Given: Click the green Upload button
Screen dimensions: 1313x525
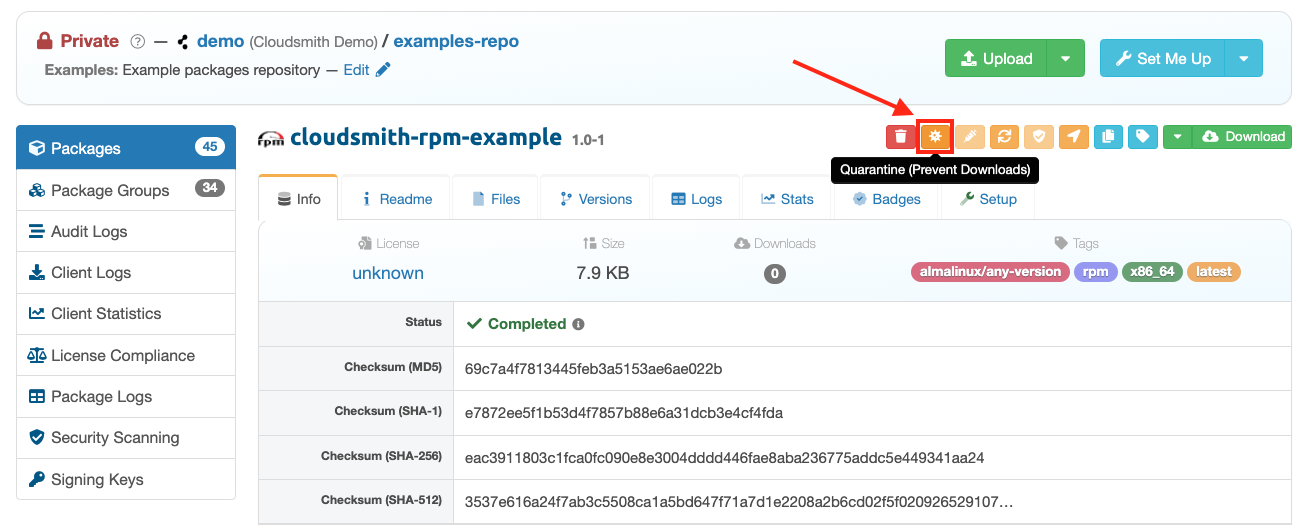Looking at the screenshot, I should pyautogui.click(x=996, y=58).
